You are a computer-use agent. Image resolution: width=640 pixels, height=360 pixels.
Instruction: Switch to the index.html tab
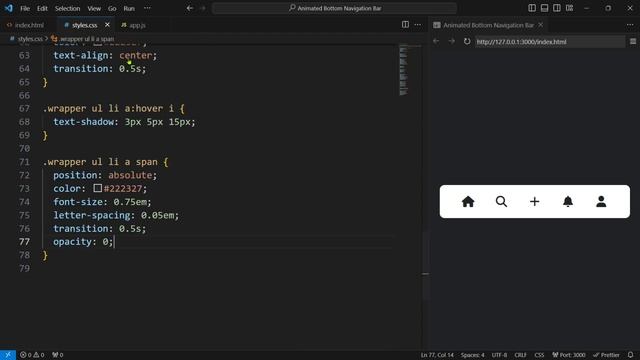pyautogui.click(x=25, y=25)
